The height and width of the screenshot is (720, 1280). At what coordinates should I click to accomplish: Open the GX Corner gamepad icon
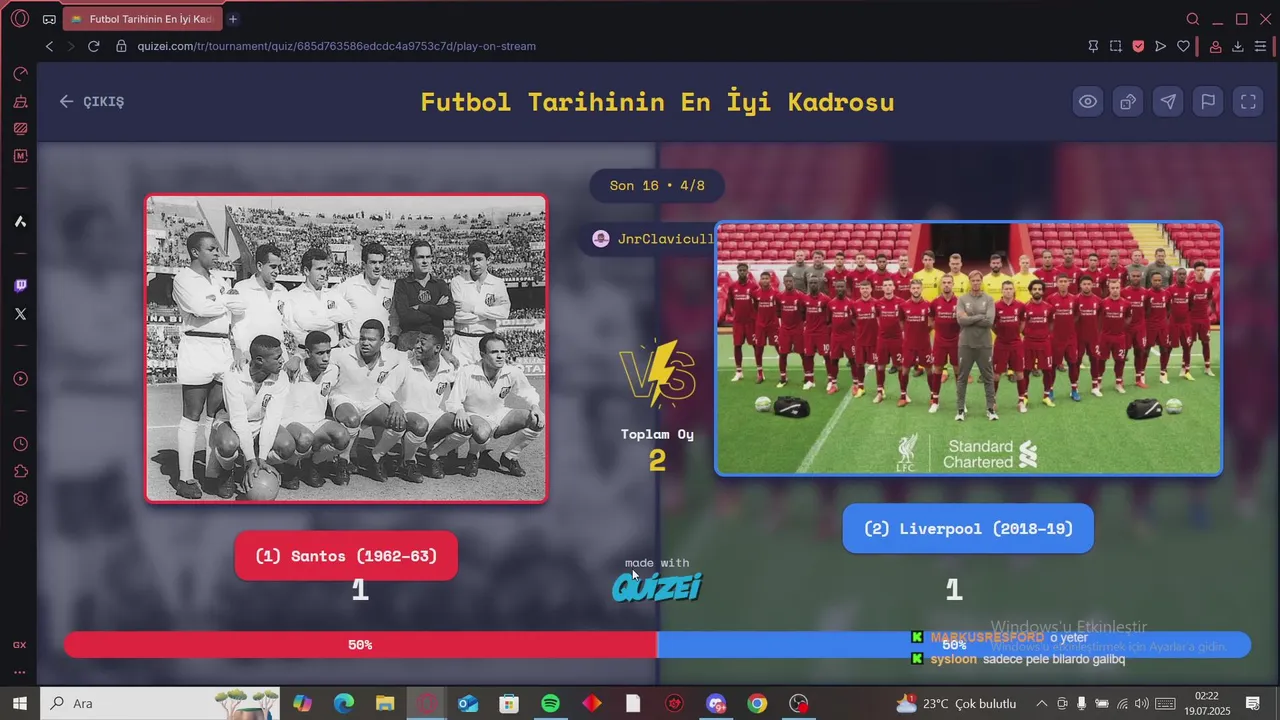click(49, 19)
